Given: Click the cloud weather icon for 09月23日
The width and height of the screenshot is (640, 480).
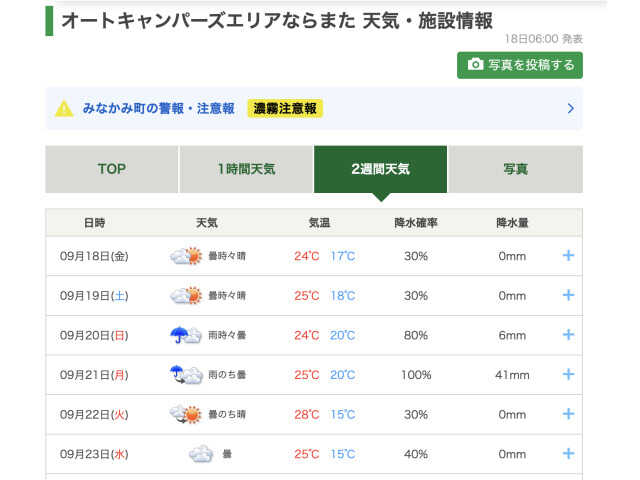Looking at the screenshot, I should pyautogui.click(x=201, y=454).
